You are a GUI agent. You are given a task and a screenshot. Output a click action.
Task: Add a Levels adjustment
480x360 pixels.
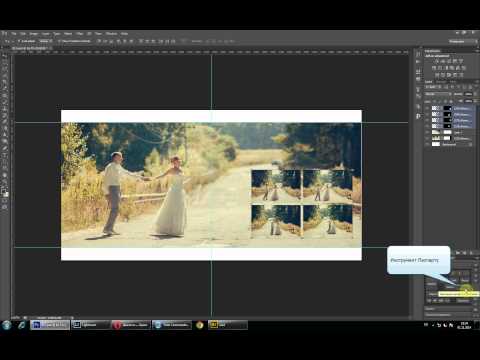pos(443,61)
